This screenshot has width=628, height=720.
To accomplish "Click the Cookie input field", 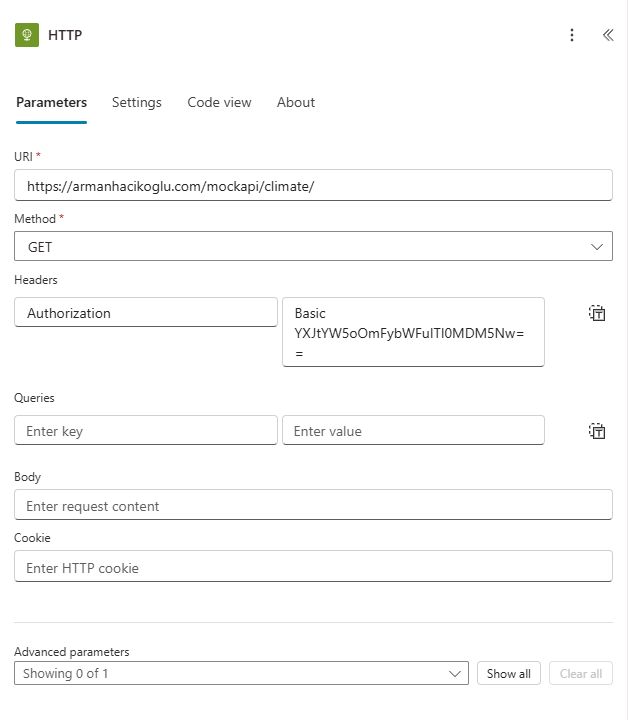I will point(313,567).
